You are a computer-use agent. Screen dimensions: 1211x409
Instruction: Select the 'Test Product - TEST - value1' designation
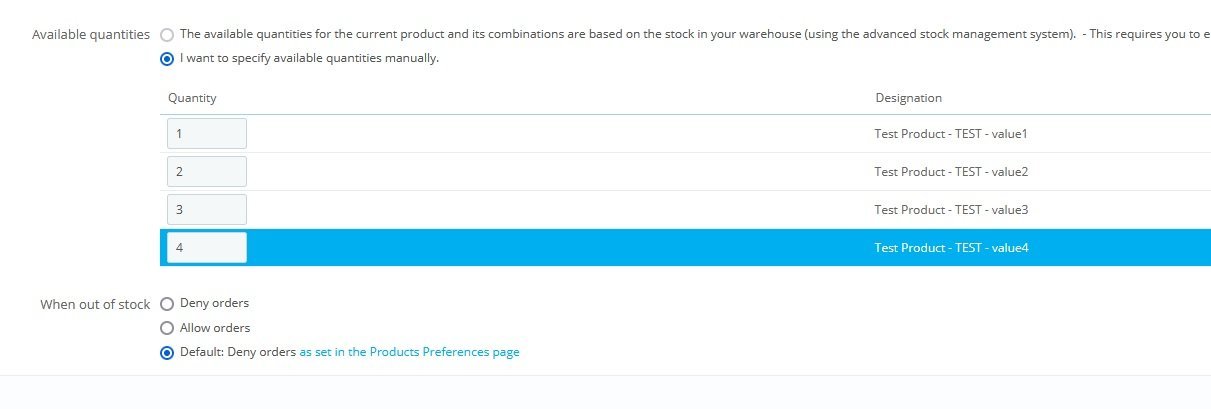951,134
